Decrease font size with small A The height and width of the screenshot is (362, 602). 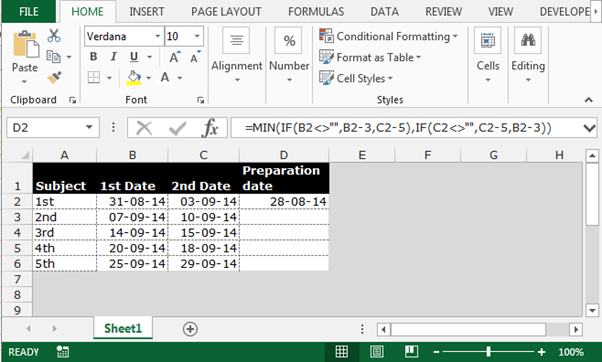point(195,58)
